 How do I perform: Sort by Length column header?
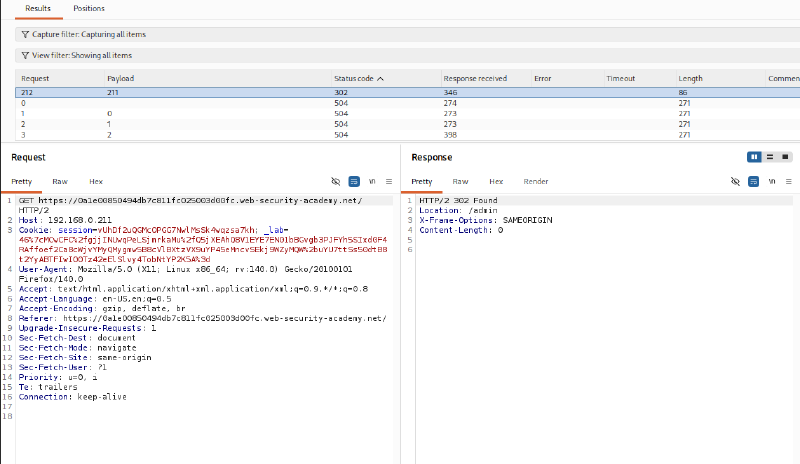pyautogui.click(x=690, y=78)
